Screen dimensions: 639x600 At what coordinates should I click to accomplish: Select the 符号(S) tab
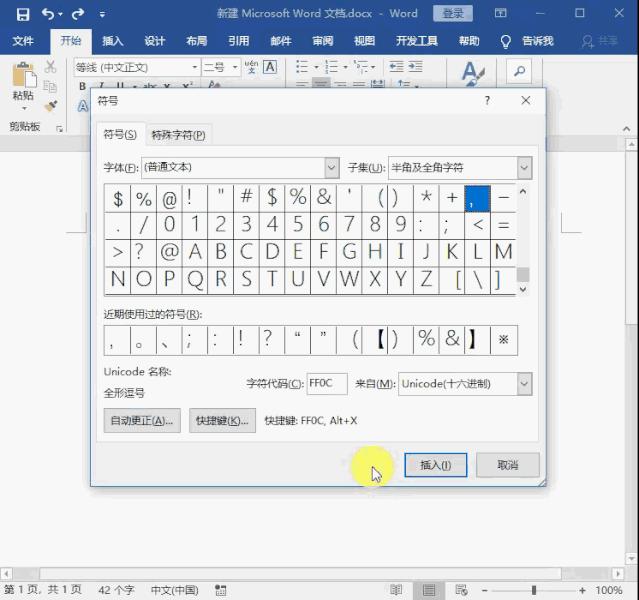120,134
